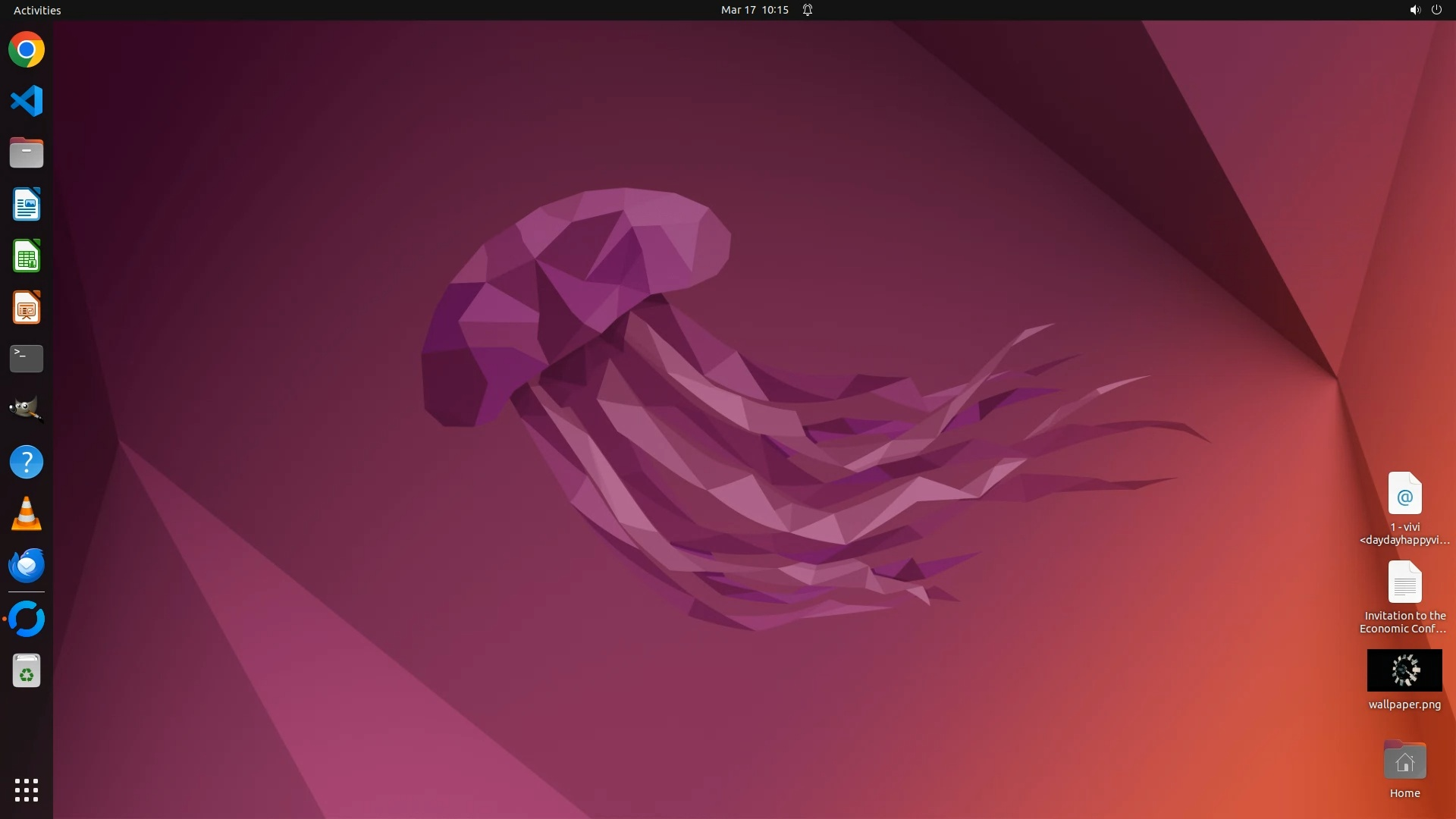
Task: Start LibreOffice Calc spreadsheet
Action: [27, 256]
